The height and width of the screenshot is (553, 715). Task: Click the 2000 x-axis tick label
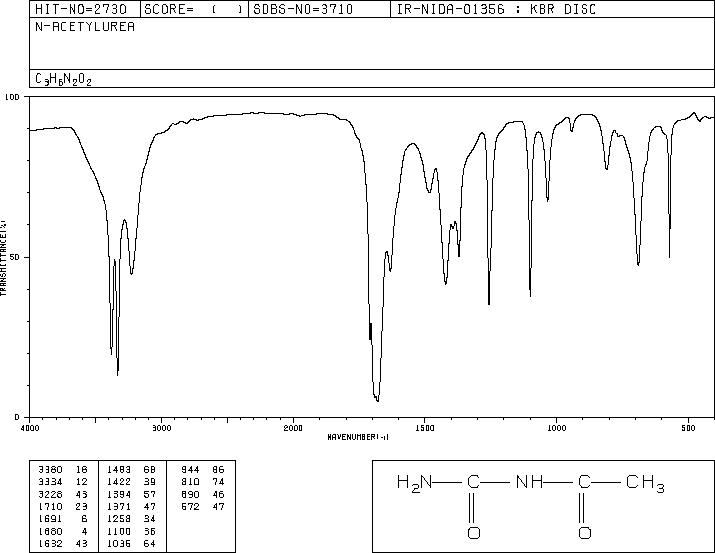293,428
